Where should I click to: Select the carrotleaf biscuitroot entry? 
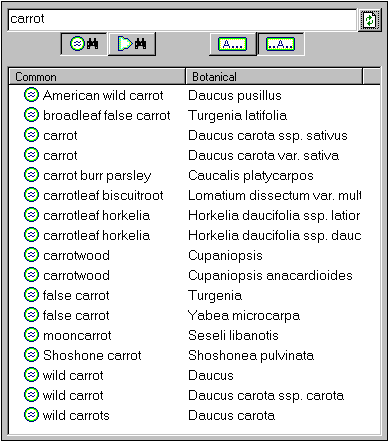(192, 195)
